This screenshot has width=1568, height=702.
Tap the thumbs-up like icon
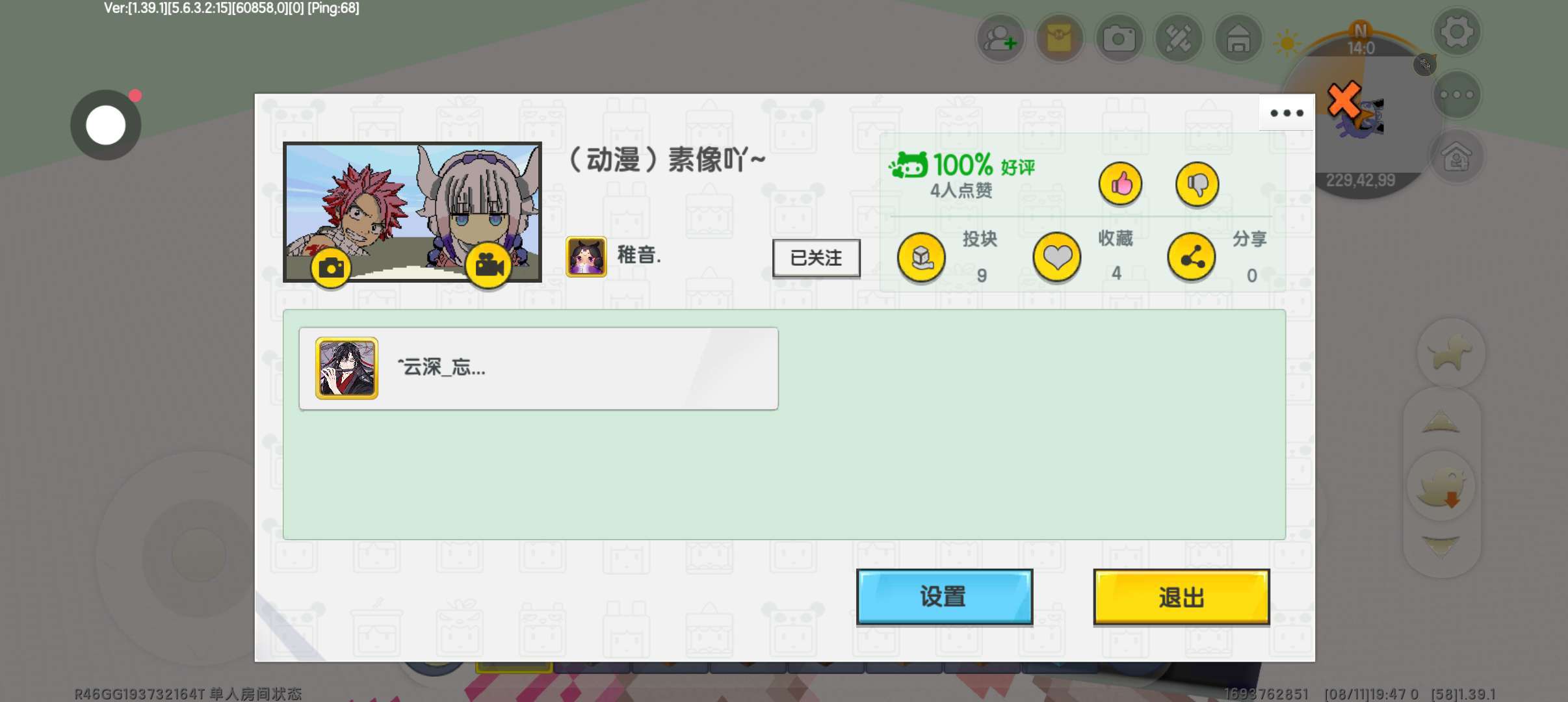[x=1120, y=184]
